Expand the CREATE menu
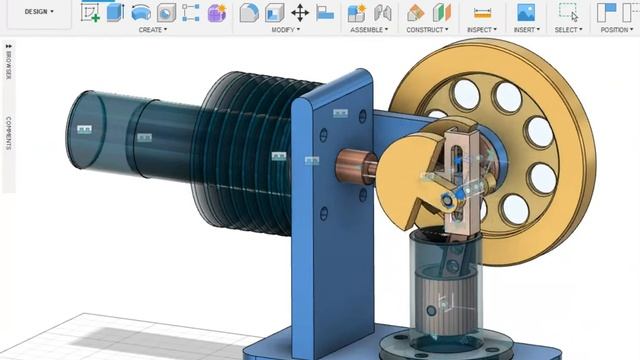The width and height of the screenshot is (640, 360). tap(153, 30)
